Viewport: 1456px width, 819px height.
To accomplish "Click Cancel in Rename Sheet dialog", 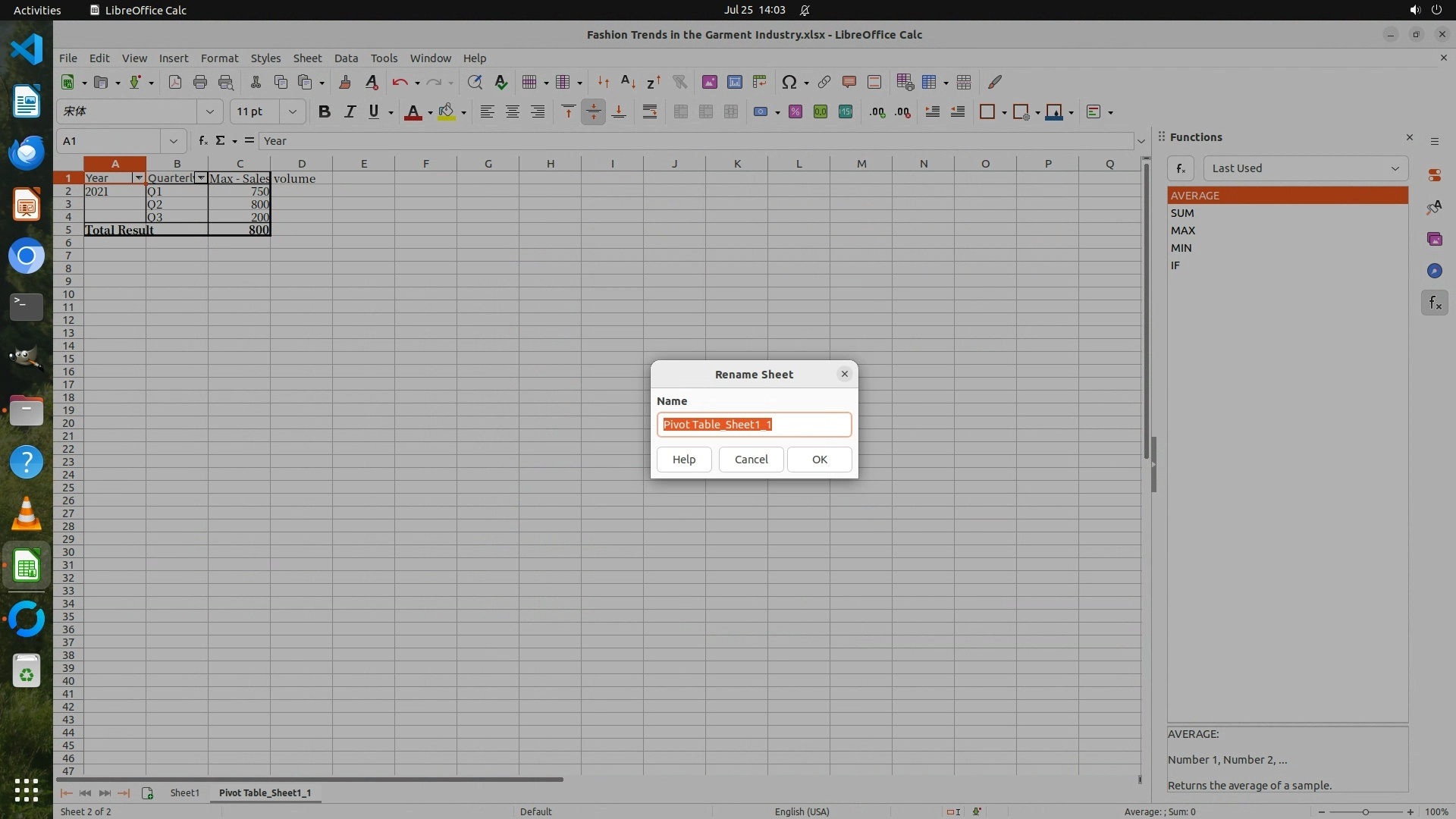I will [x=751, y=460].
